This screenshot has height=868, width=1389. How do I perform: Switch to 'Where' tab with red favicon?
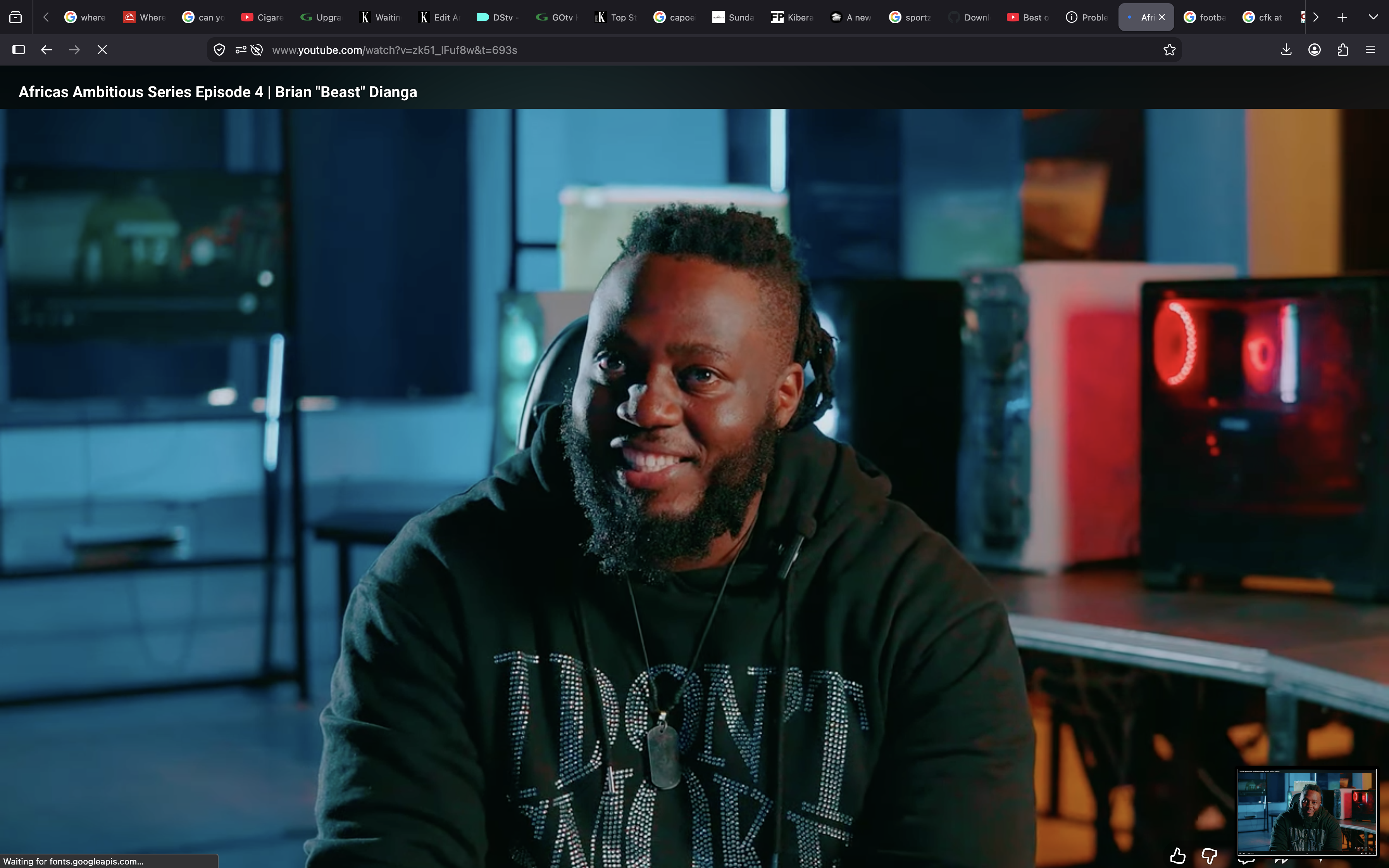(145, 17)
